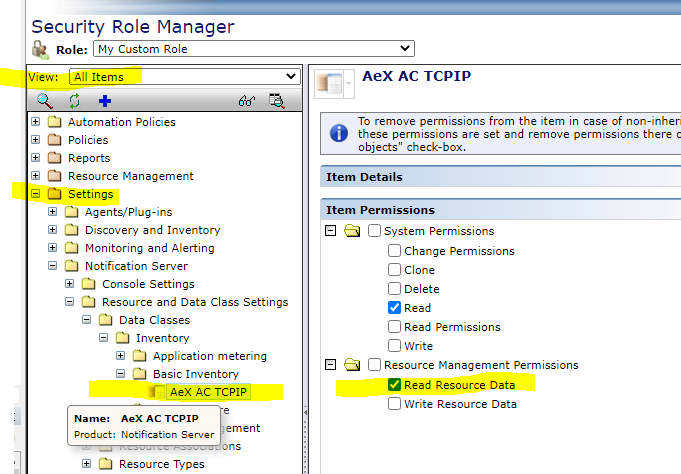
Task: Select the Reports tree folder
Action: point(89,158)
